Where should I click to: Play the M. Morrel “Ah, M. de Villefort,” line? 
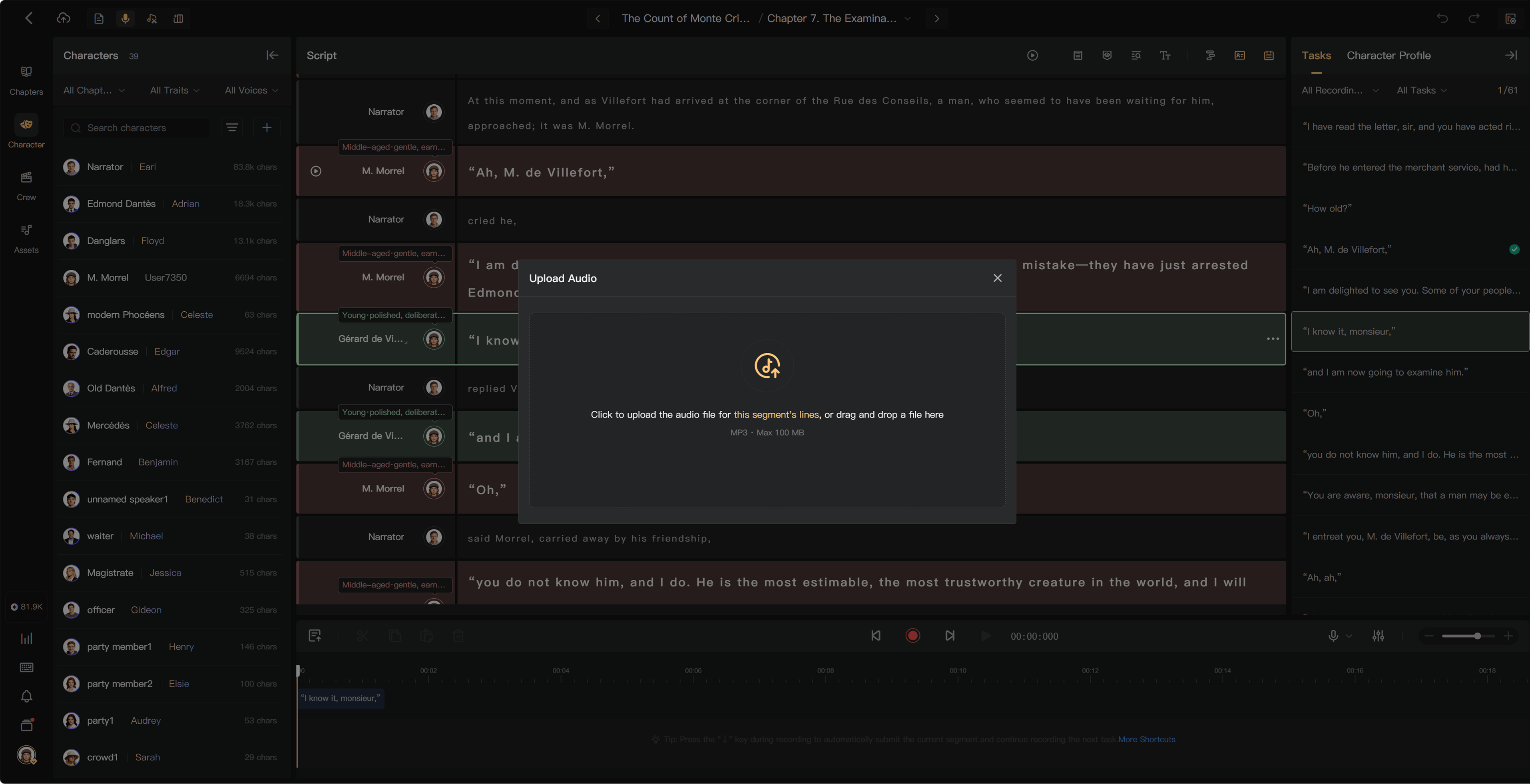tap(316, 171)
